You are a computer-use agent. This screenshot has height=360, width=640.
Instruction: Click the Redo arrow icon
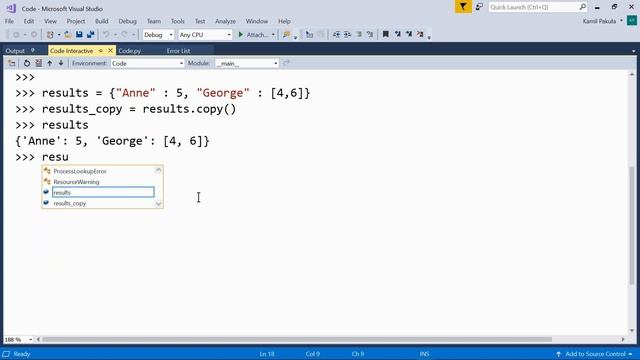124,35
